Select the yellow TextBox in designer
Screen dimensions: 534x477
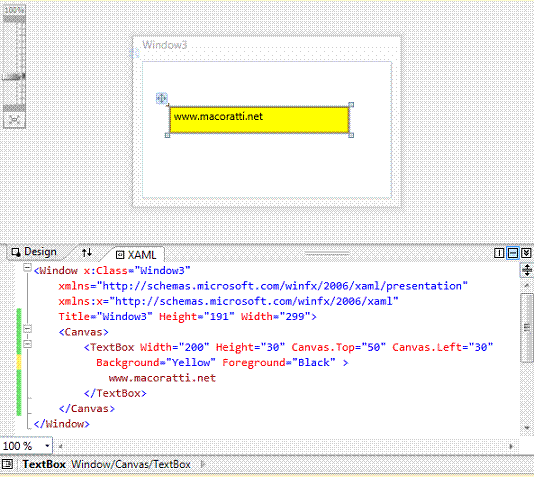[x=259, y=120]
